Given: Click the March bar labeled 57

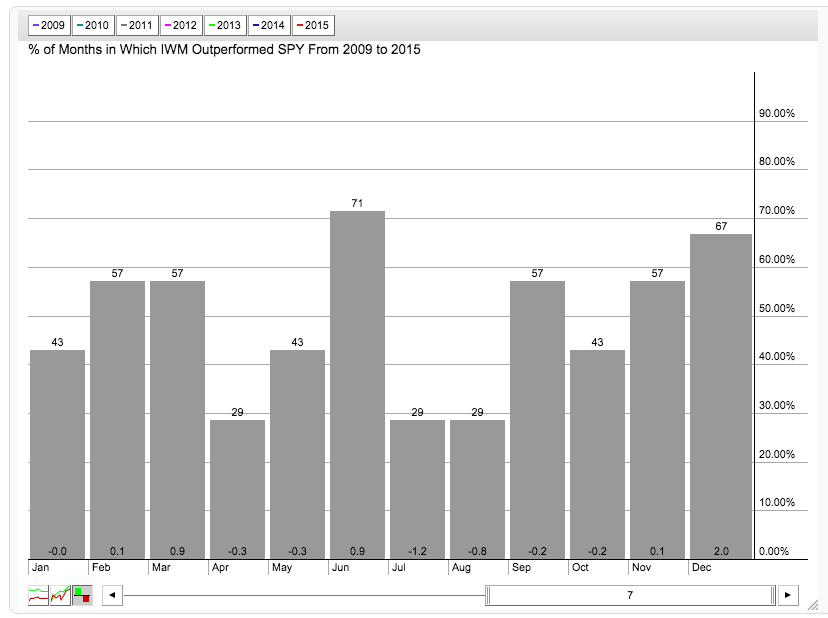Looking at the screenshot, I should [177, 420].
